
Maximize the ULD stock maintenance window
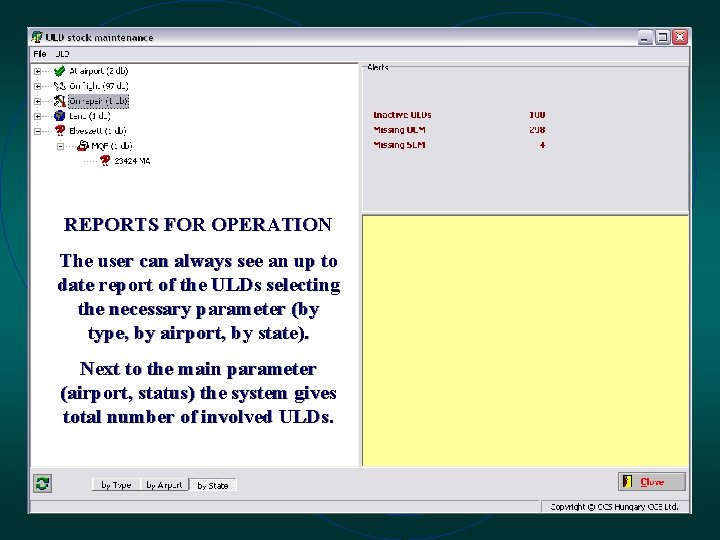point(663,37)
